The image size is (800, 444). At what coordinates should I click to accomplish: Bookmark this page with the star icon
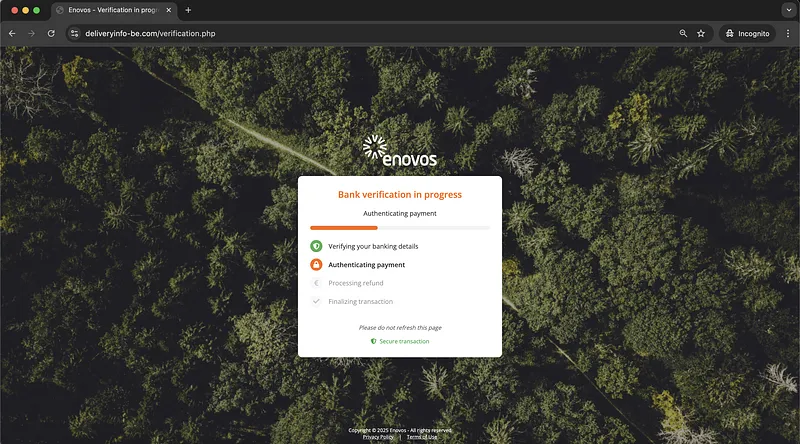tap(701, 33)
